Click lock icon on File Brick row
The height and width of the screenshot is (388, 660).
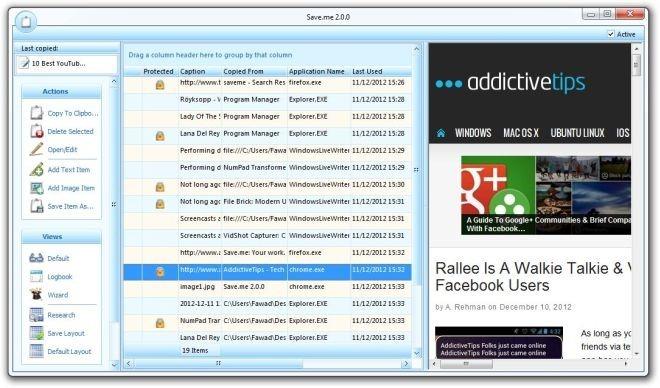(160, 204)
